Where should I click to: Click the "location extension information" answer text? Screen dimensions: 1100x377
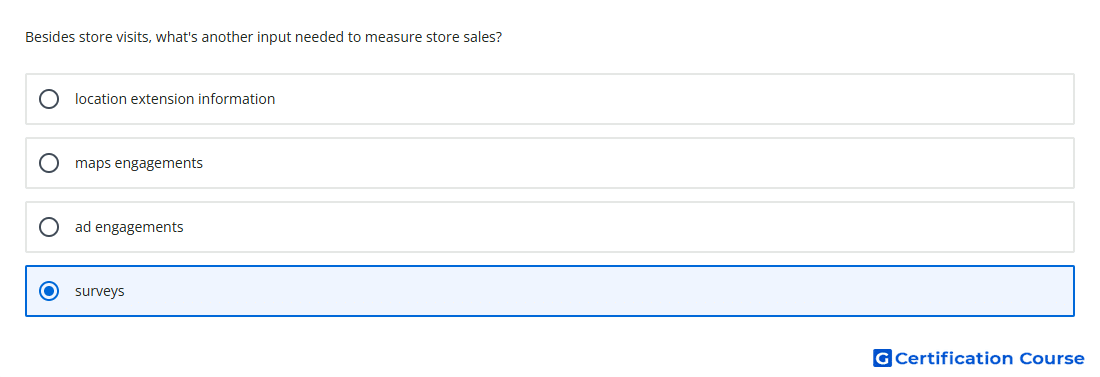point(175,99)
